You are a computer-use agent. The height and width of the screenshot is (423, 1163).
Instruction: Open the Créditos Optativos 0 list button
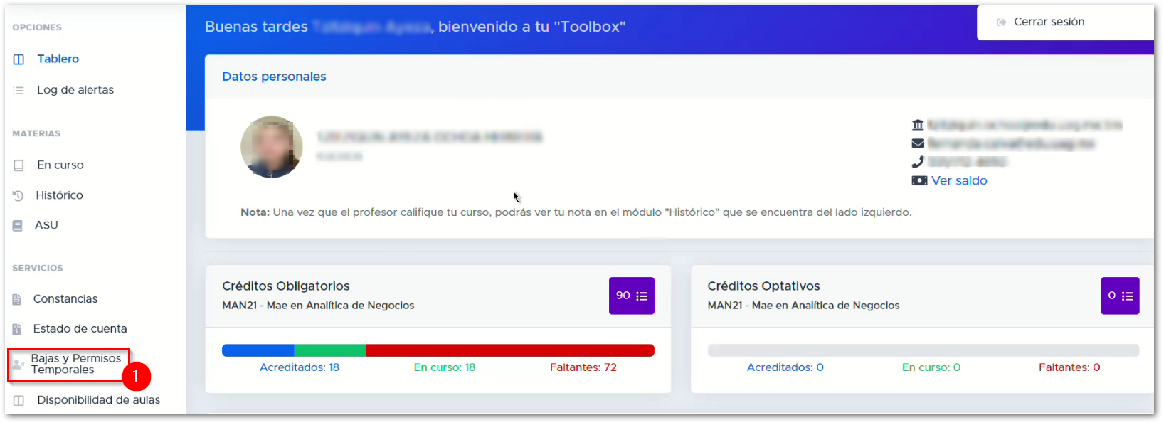click(1120, 295)
